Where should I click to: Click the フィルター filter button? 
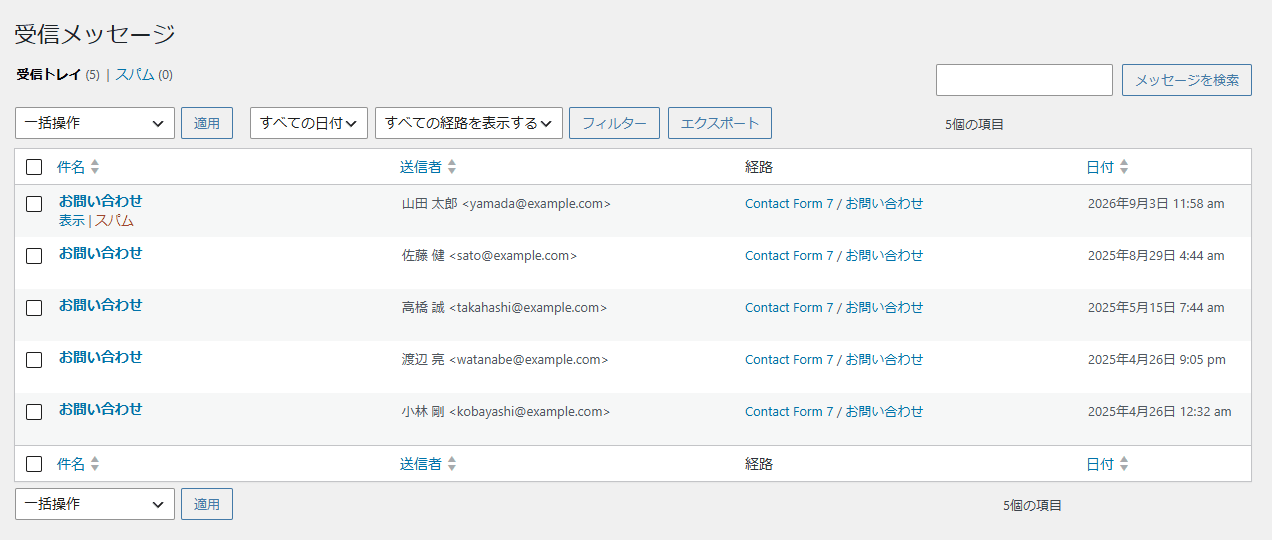pos(614,123)
